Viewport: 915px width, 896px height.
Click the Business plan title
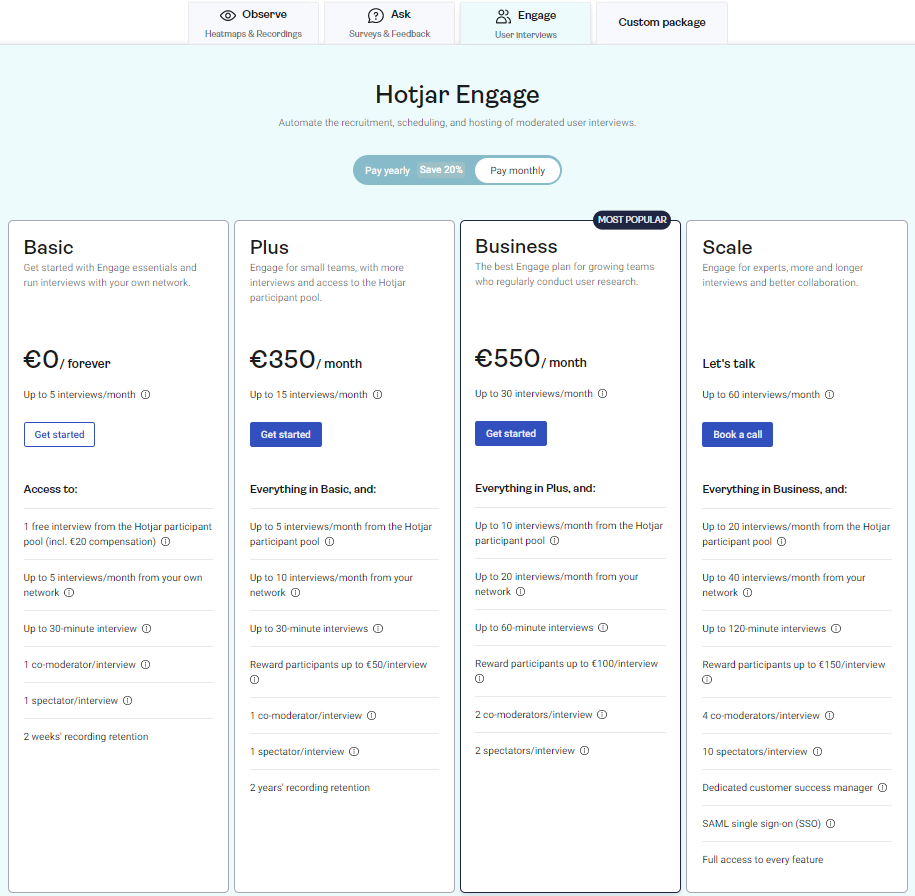516,246
